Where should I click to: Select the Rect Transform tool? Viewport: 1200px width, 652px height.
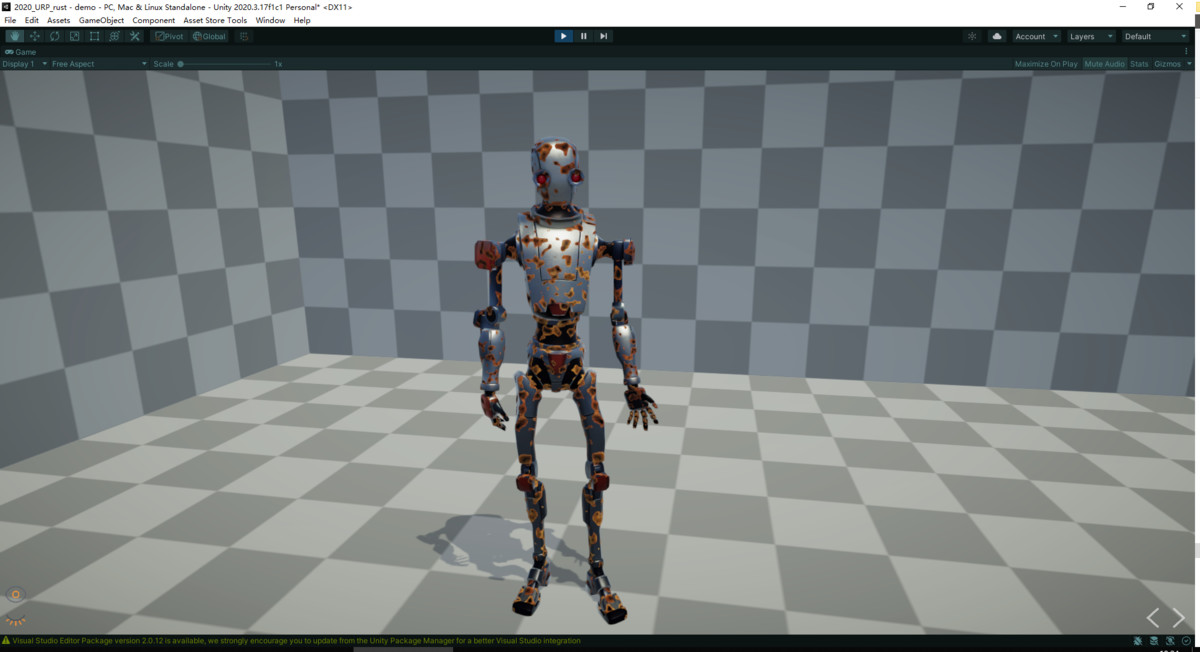click(94, 35)
